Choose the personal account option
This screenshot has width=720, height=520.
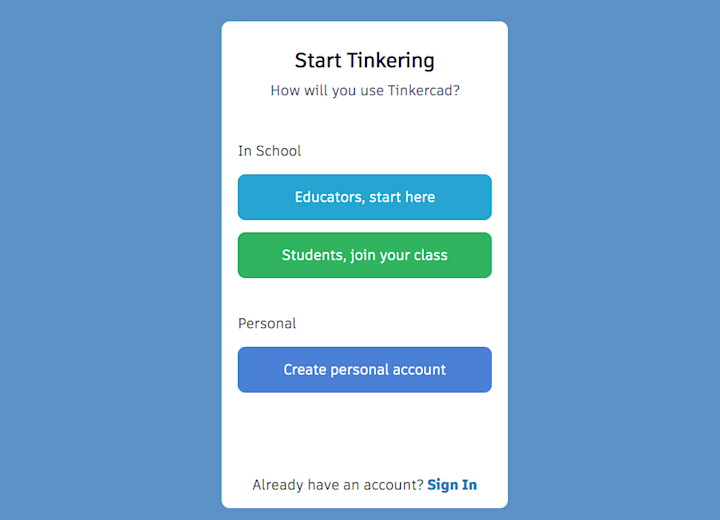pos(364,369)
